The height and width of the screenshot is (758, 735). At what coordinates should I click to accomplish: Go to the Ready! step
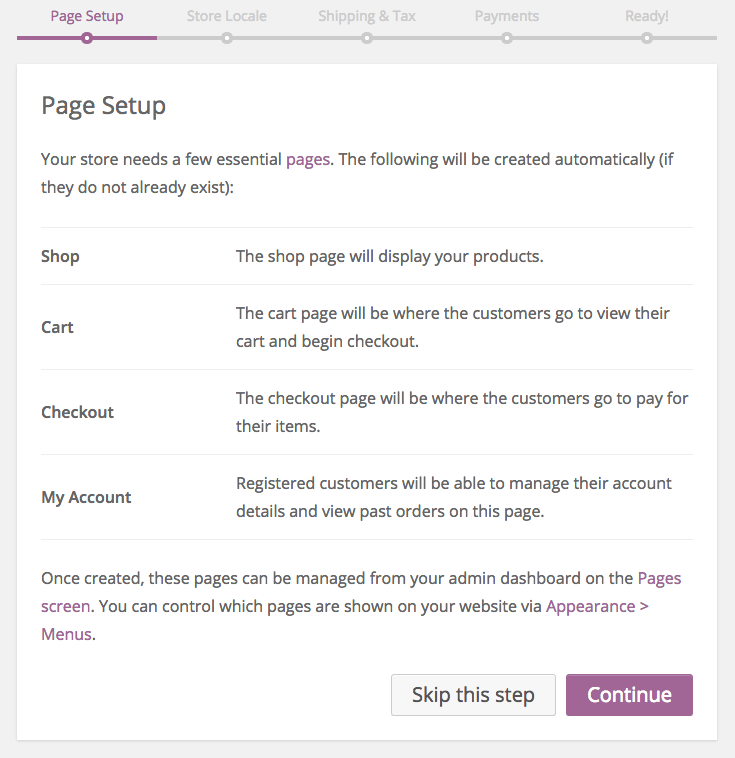(647, 16)
